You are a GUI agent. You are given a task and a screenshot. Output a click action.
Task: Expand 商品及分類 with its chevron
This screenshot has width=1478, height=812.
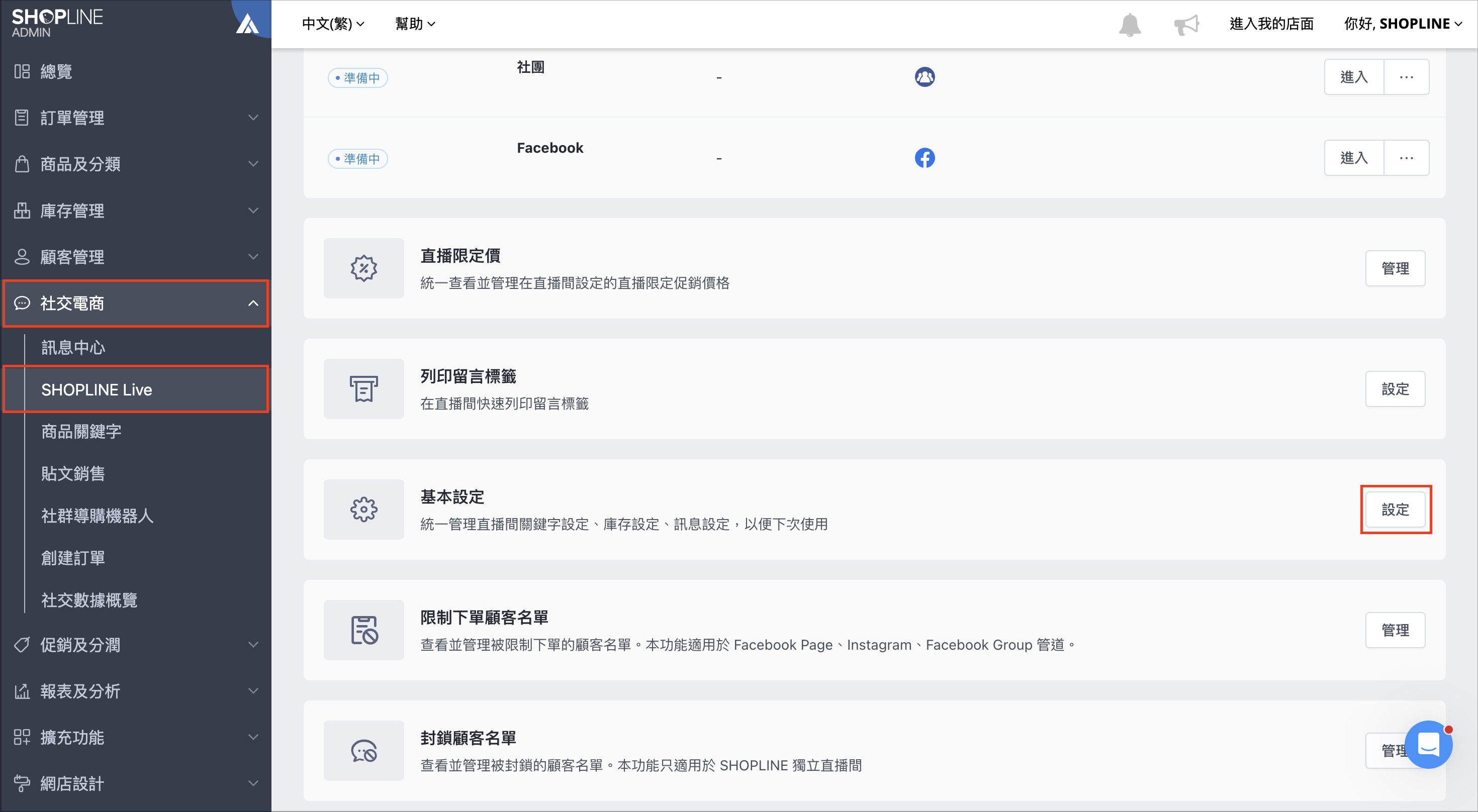click(253, 164)
